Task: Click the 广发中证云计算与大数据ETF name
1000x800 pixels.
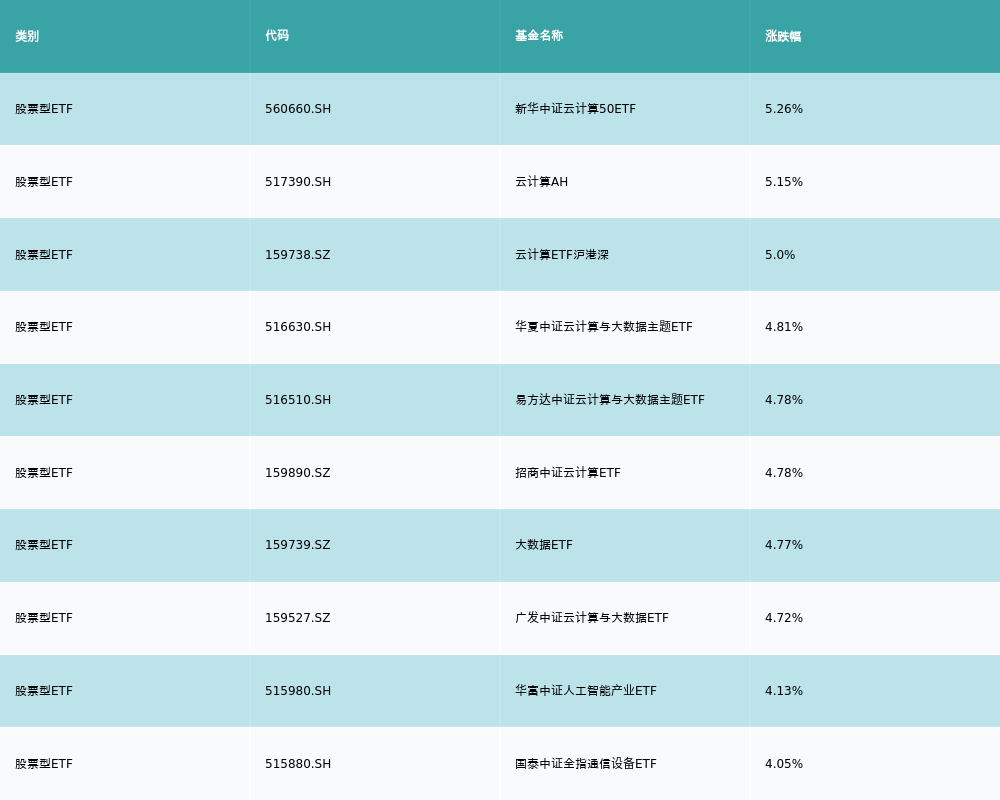Action: (592, 618)
